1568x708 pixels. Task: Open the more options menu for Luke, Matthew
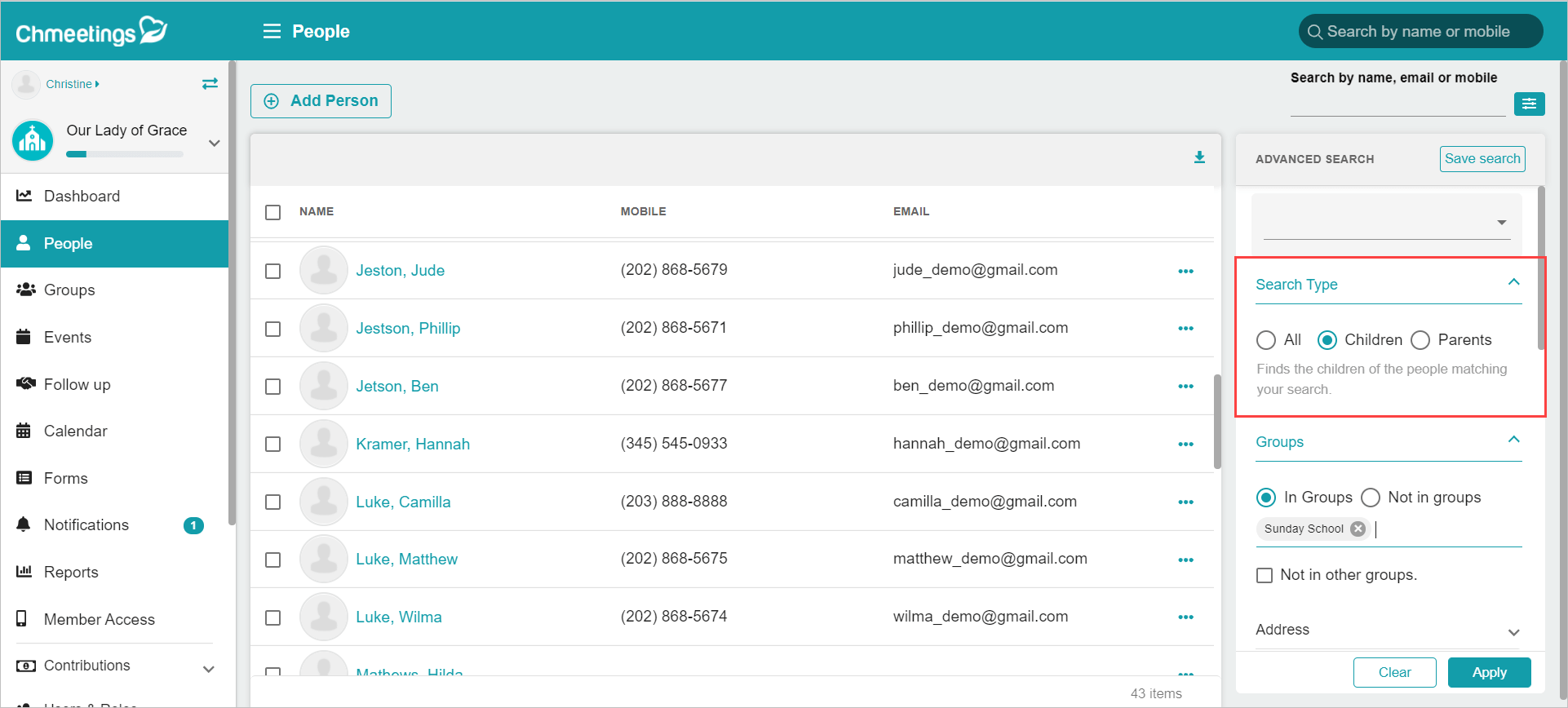pos(1185,560)
